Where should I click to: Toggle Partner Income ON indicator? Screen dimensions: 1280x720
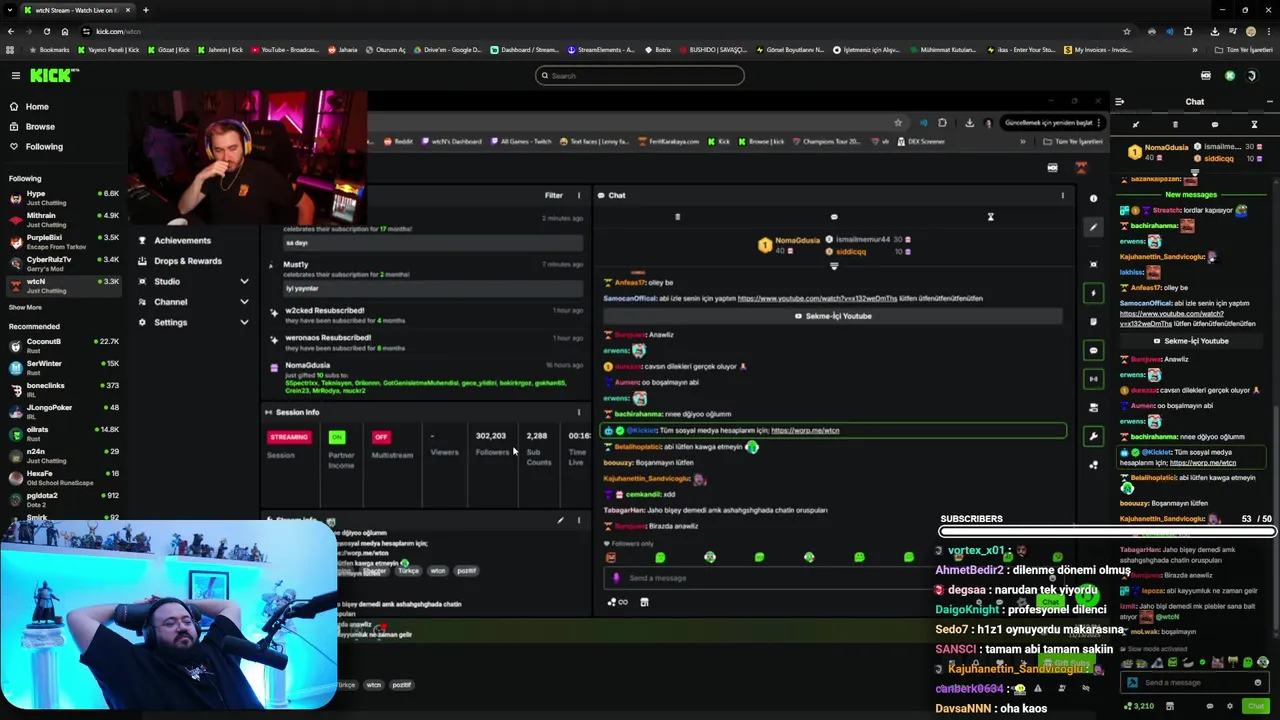click(337, 437)
